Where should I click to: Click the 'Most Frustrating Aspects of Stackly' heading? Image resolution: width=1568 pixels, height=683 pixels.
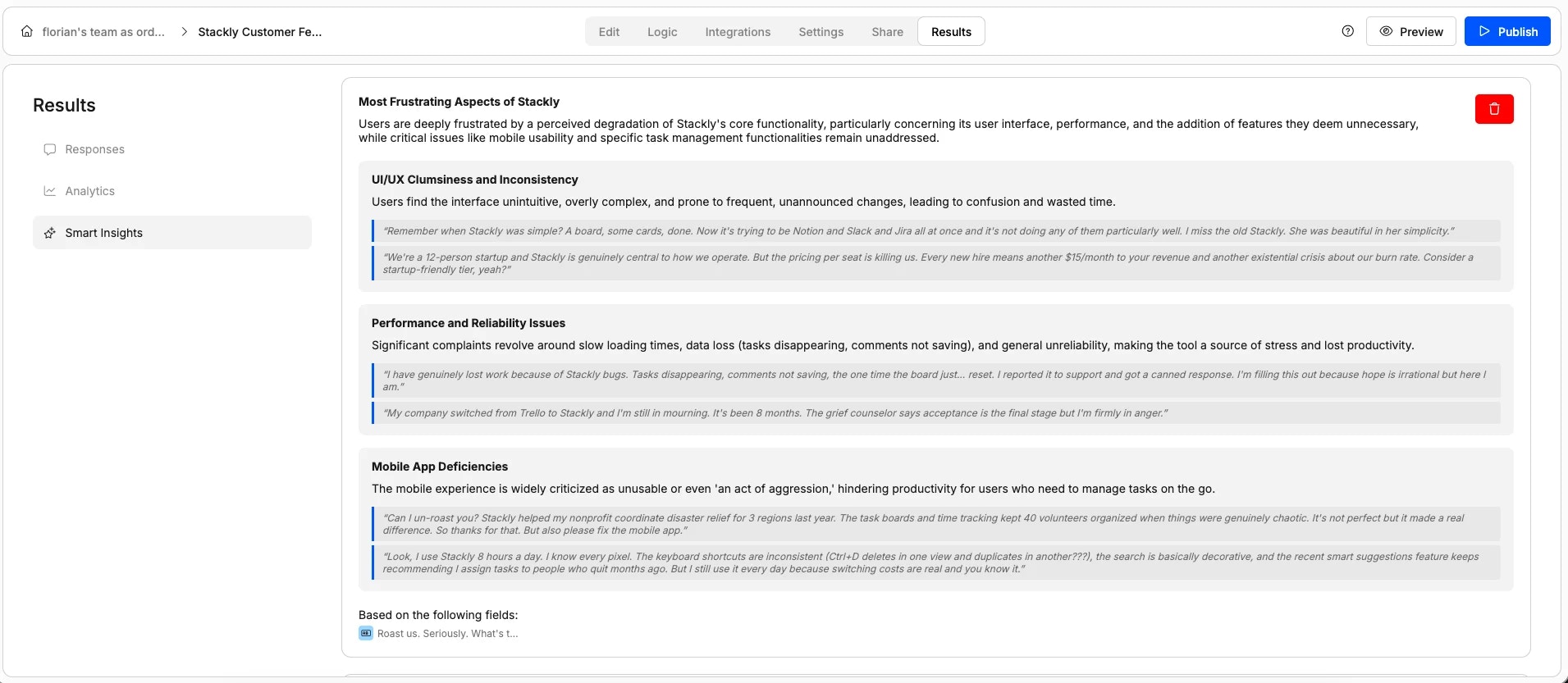458,101
